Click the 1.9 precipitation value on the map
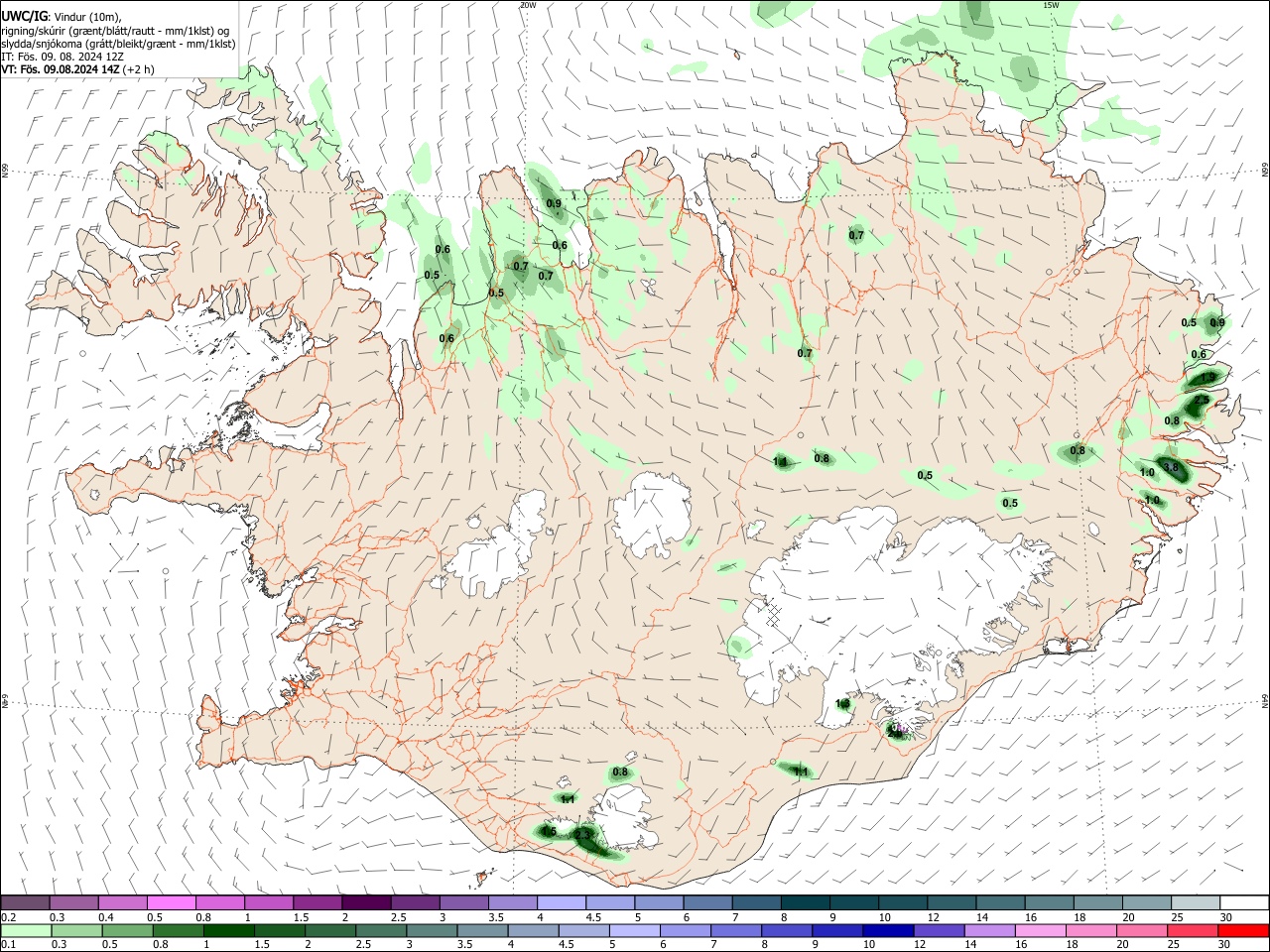Screen dimensions: 1270x952 coord(1207,378)
